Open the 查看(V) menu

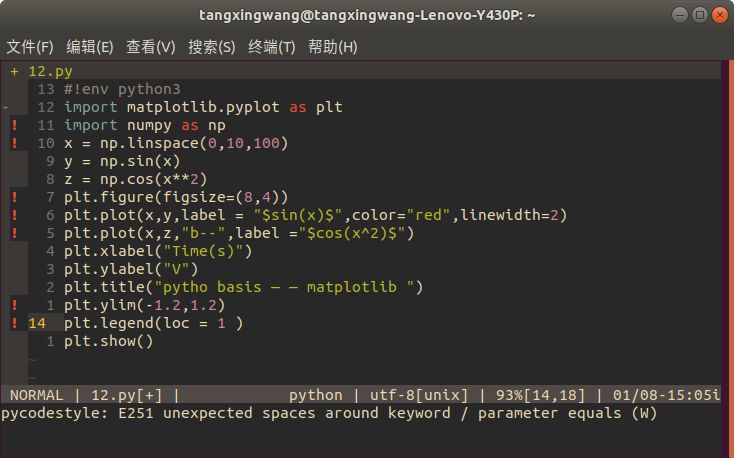(151, 47)
